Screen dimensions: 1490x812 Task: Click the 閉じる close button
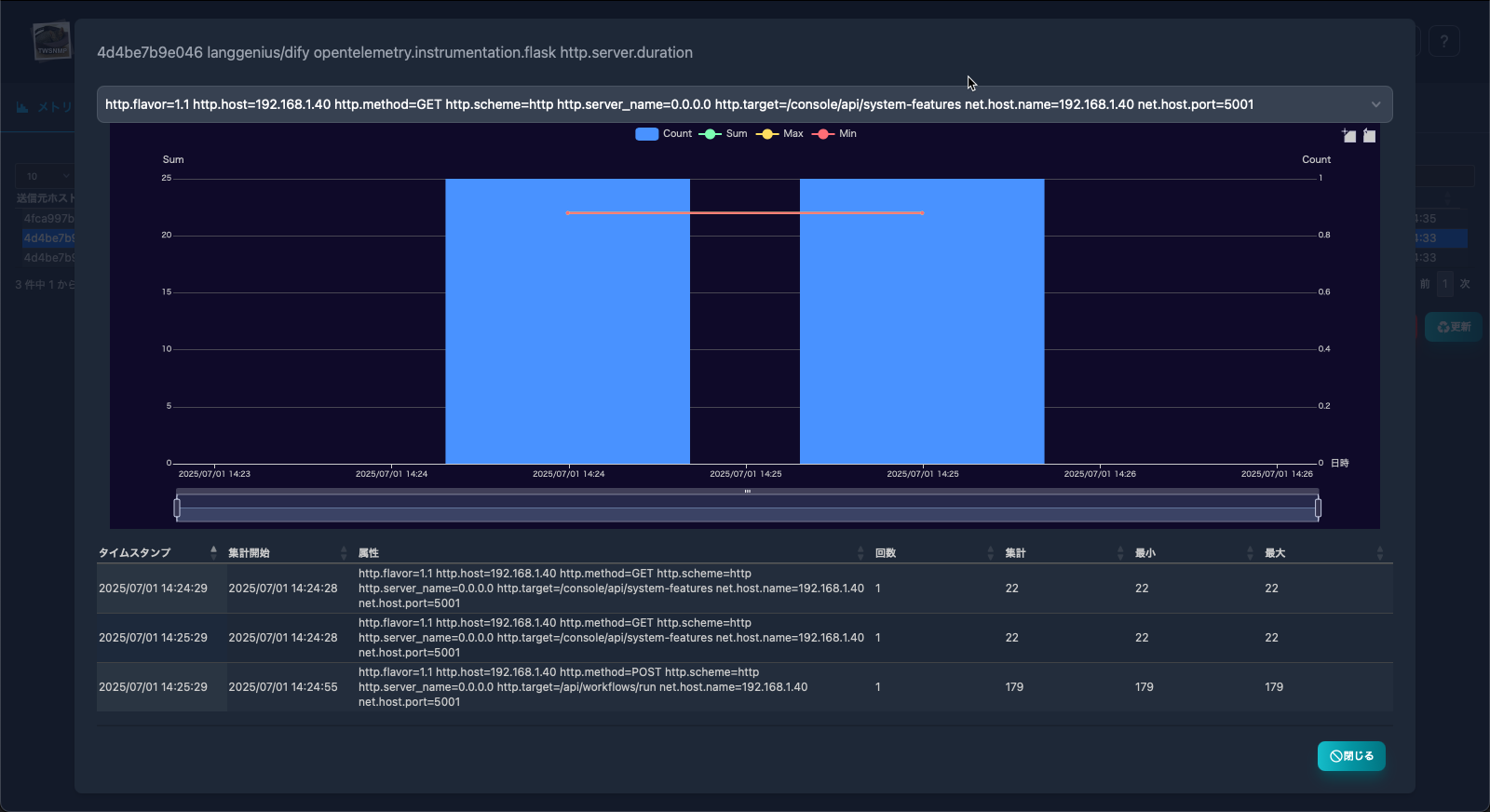coord(1351,756)
